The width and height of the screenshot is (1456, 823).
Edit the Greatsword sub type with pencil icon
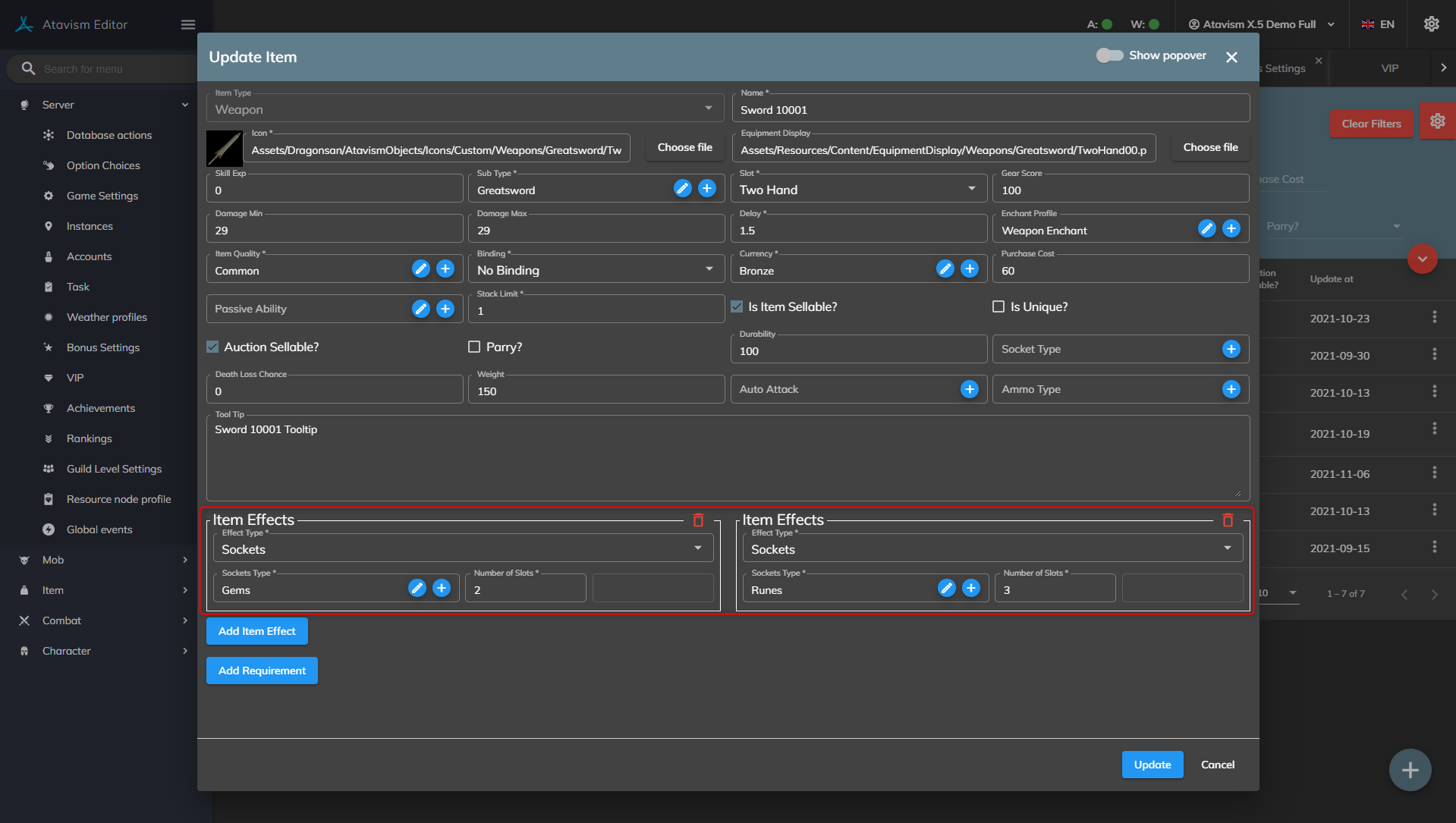682,189
